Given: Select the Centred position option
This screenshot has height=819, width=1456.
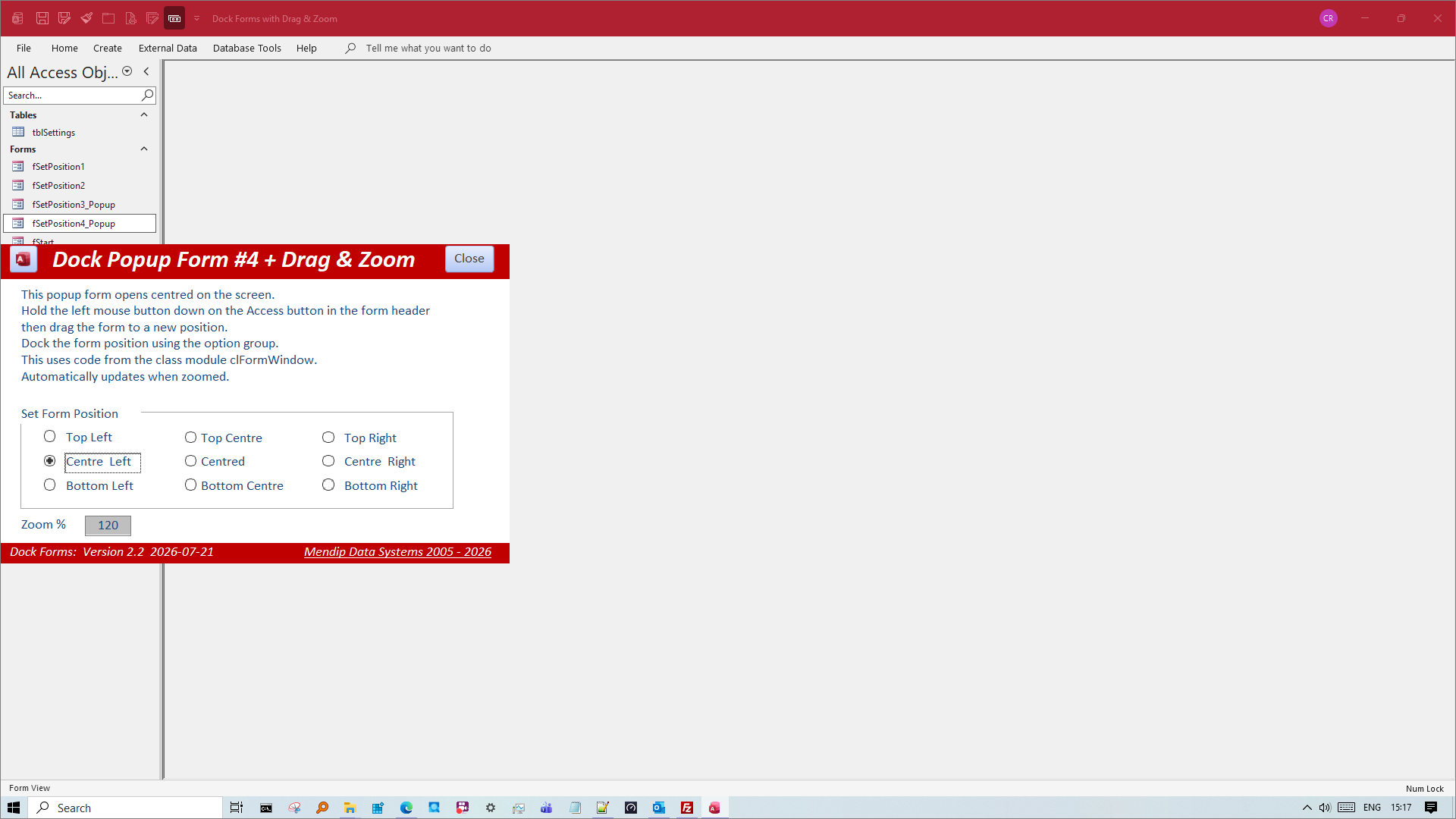Looking at the screenshot, I should click(190, 461).
